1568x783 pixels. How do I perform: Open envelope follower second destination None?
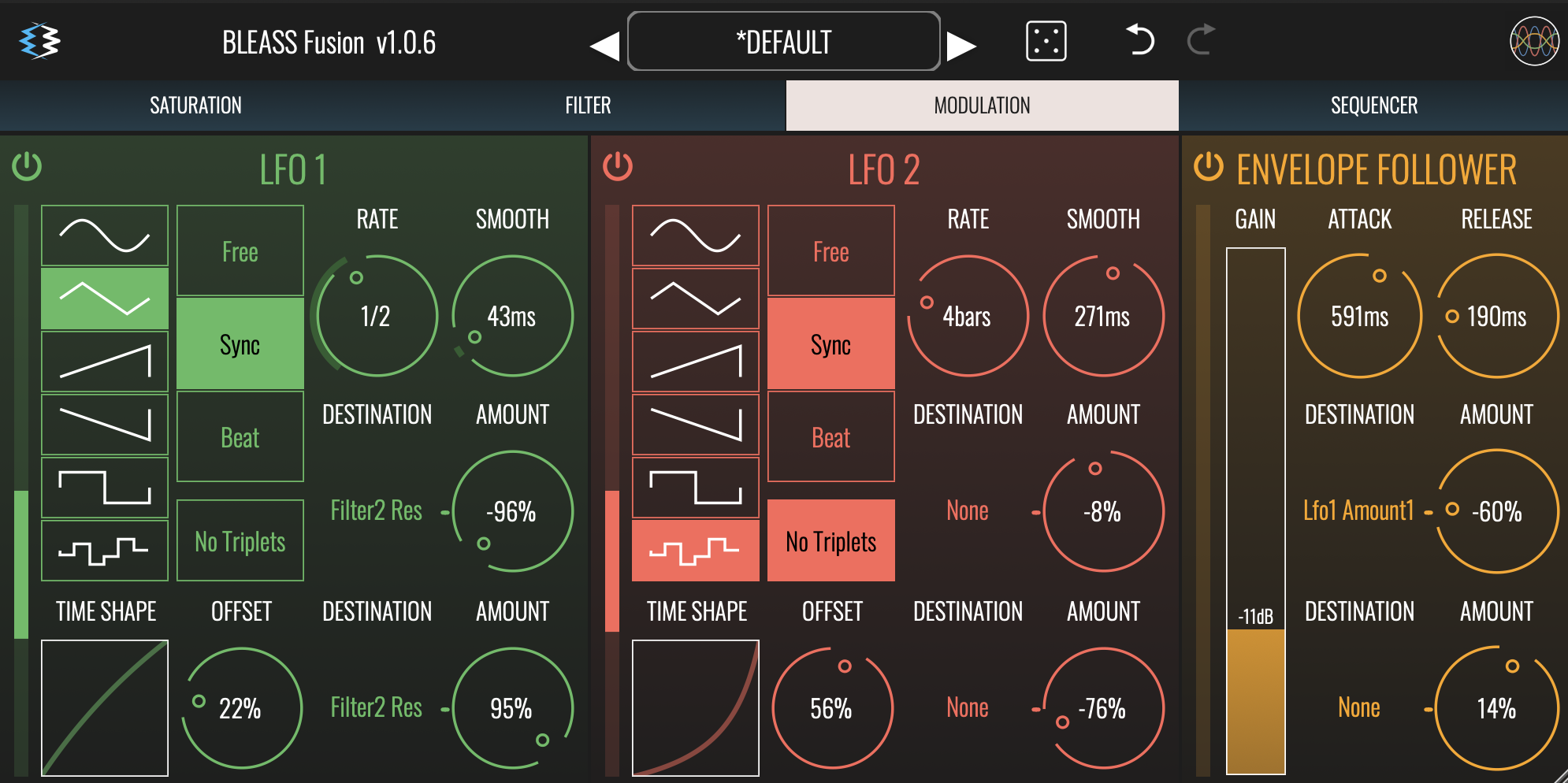tap(1359, 707)
